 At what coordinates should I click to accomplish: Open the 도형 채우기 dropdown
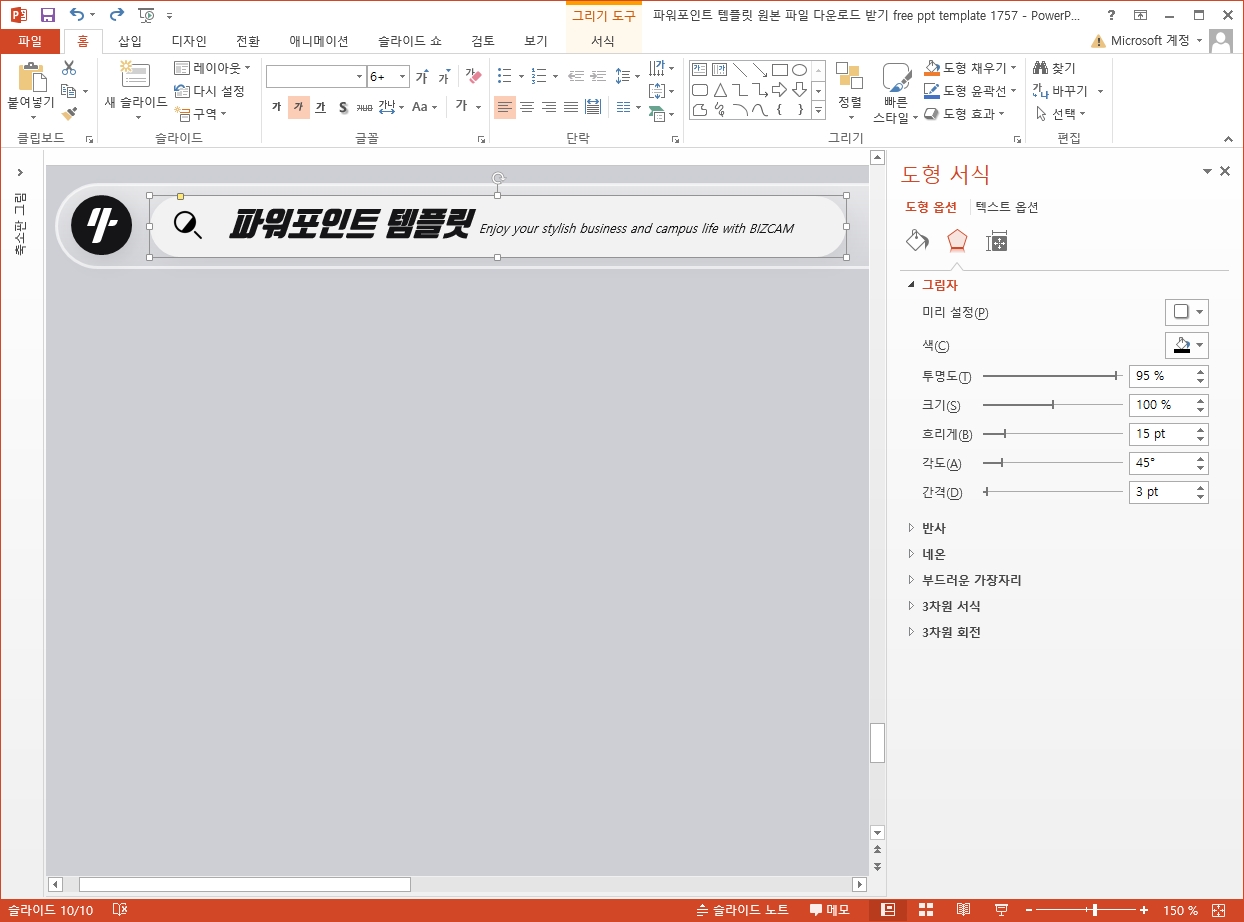[970, 68]
